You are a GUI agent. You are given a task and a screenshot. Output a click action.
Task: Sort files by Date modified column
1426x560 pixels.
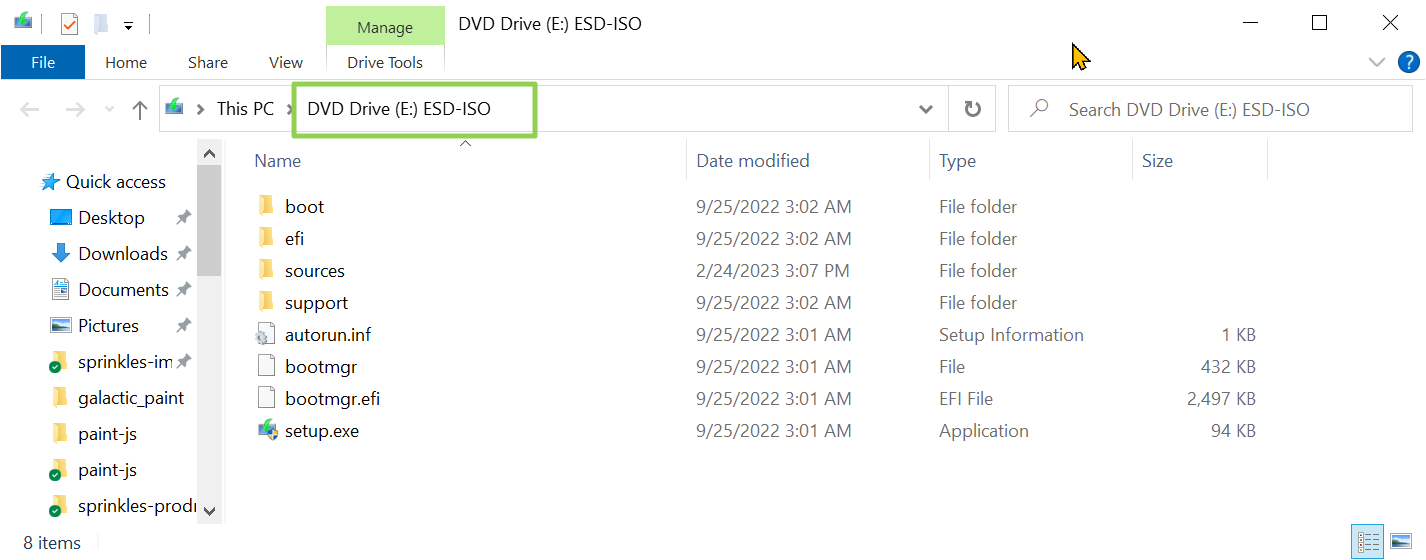click(753, 161)
